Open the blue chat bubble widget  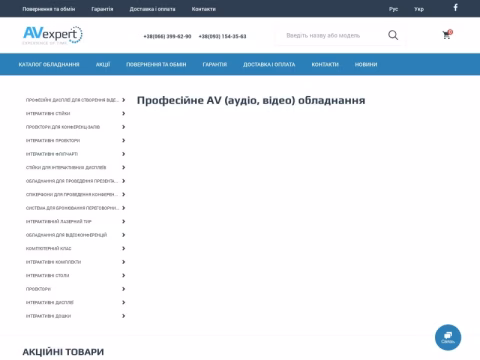[x=448, y=337]
